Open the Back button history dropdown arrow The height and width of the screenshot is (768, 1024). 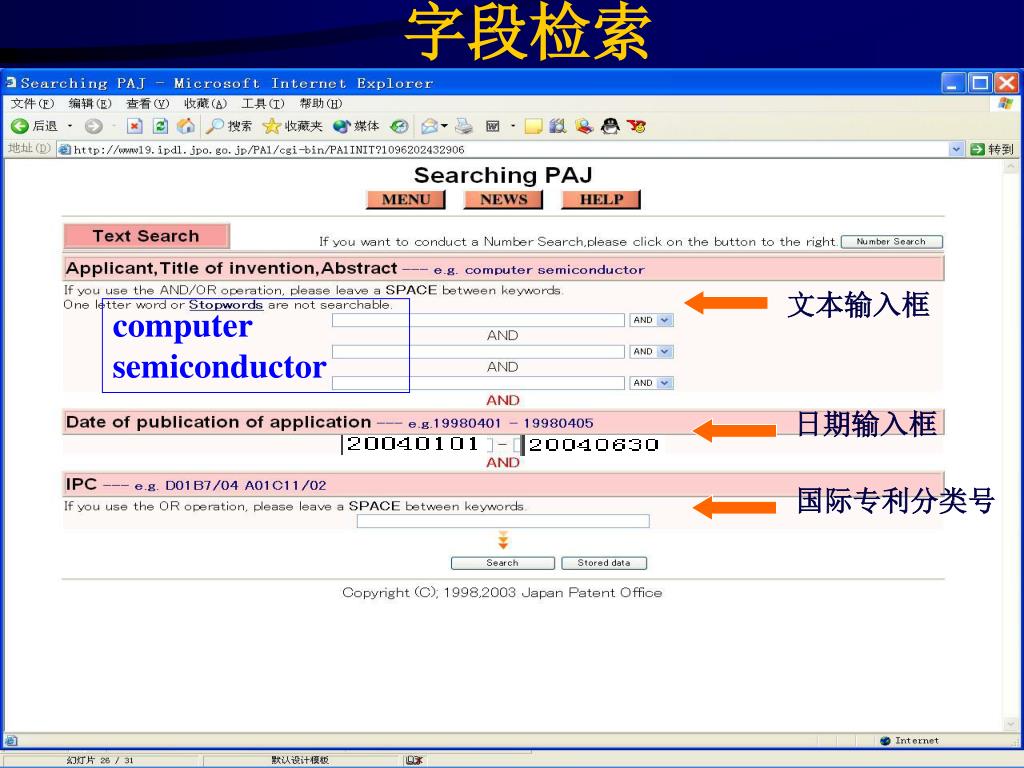coord(69,126)
